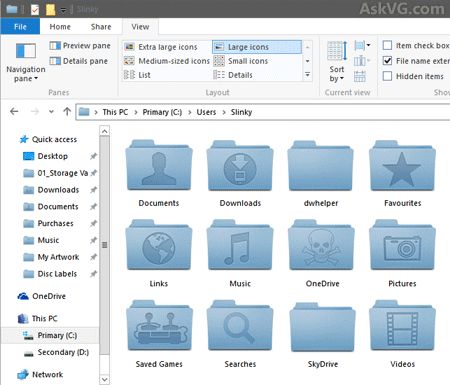The image size is (450, 385).
Task: Click the pin icon next to Disc Labels
Action: tap(93, 274)
